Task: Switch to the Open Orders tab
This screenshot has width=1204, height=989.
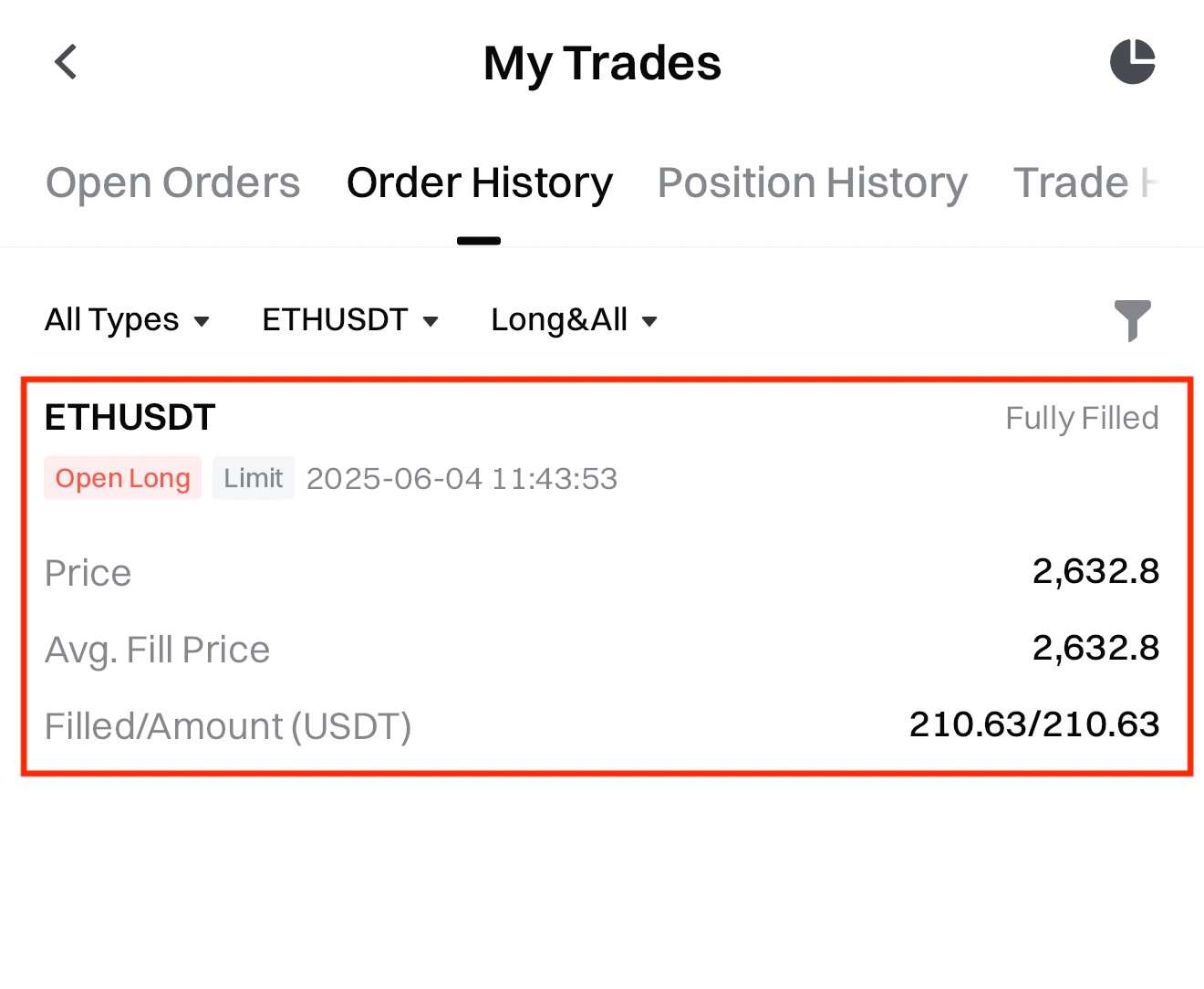Action: [x=172, y=182]
